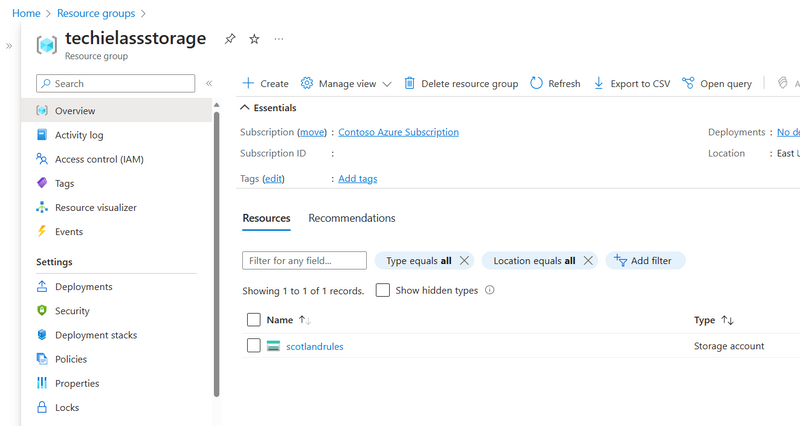Remove the Type equals all filter
Screen dimensions: 800x426
click(x=464, y=261)
